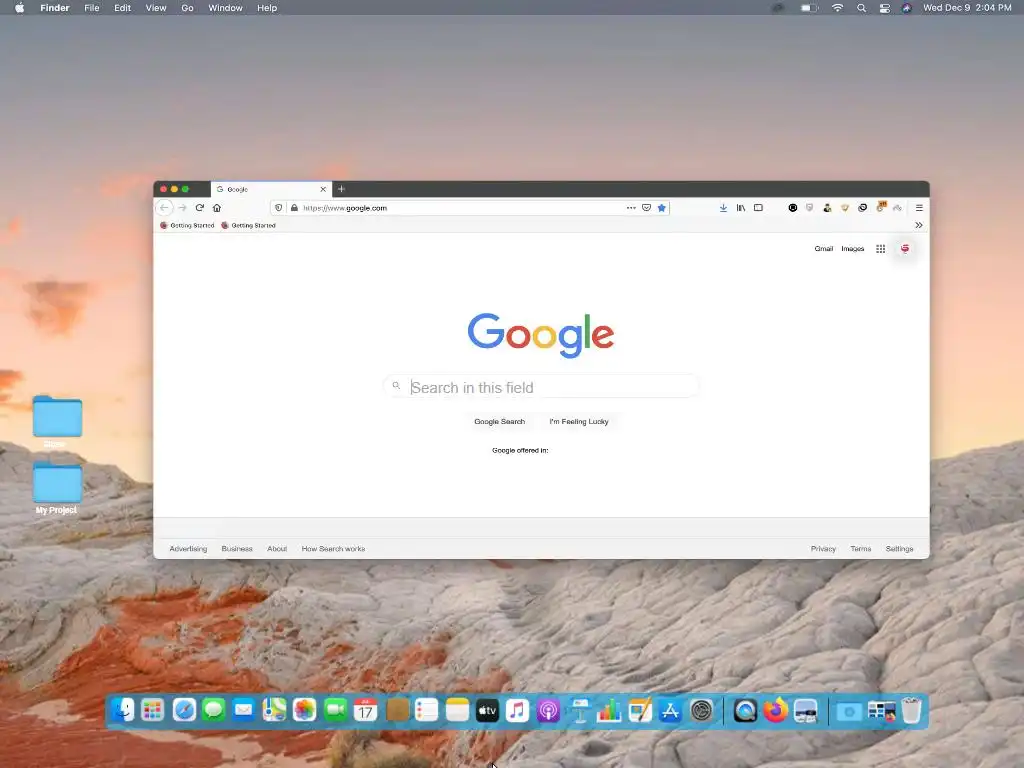Open the second Getting Started bookmark
Screen dimensions: 1024x768
(x=248, y=225)
